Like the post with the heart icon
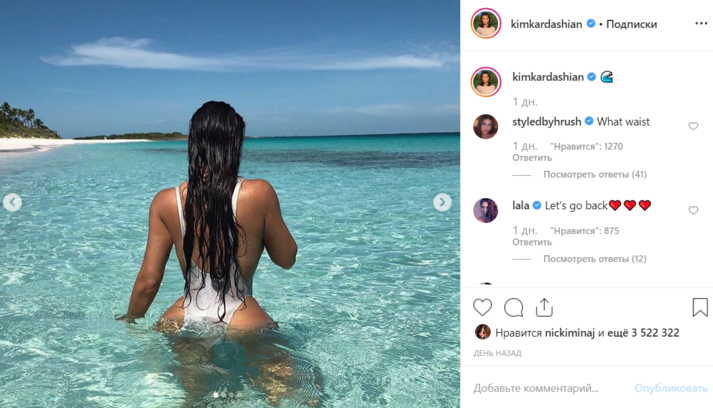This screenshot has height=408, width=713. point(482,307)
